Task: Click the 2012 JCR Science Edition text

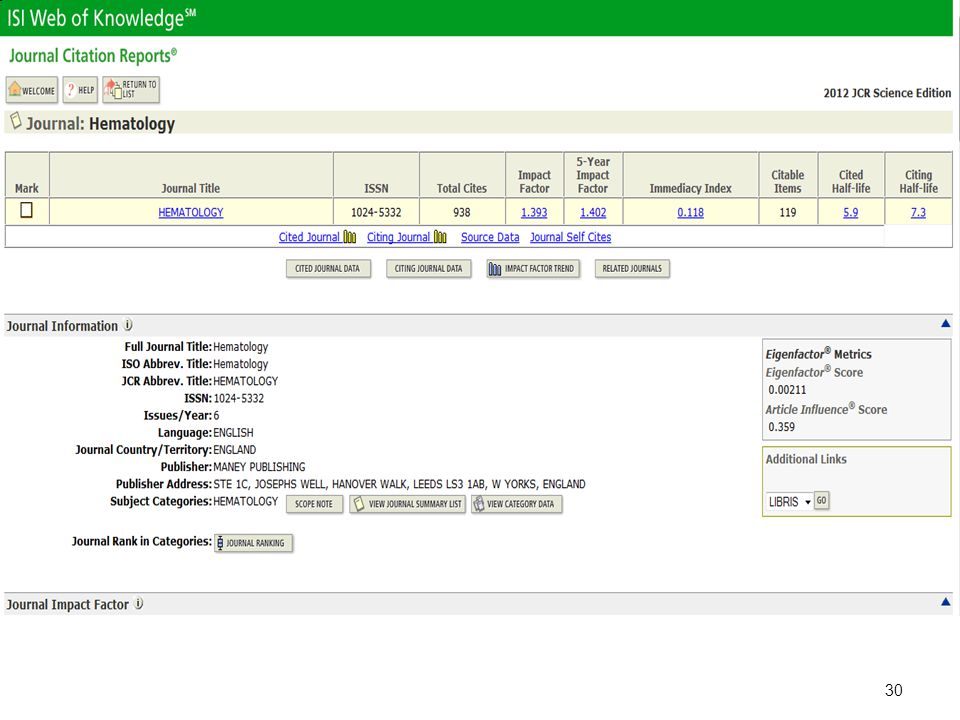Action: [x=887, y=93]
